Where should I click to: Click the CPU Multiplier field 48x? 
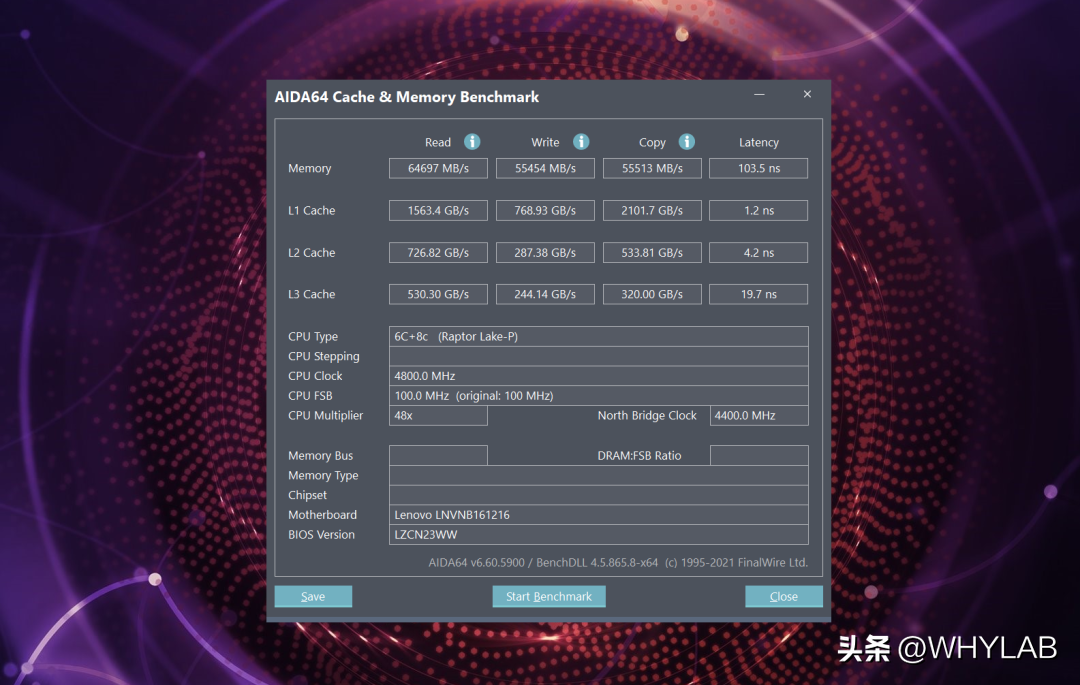pos(438,416)
